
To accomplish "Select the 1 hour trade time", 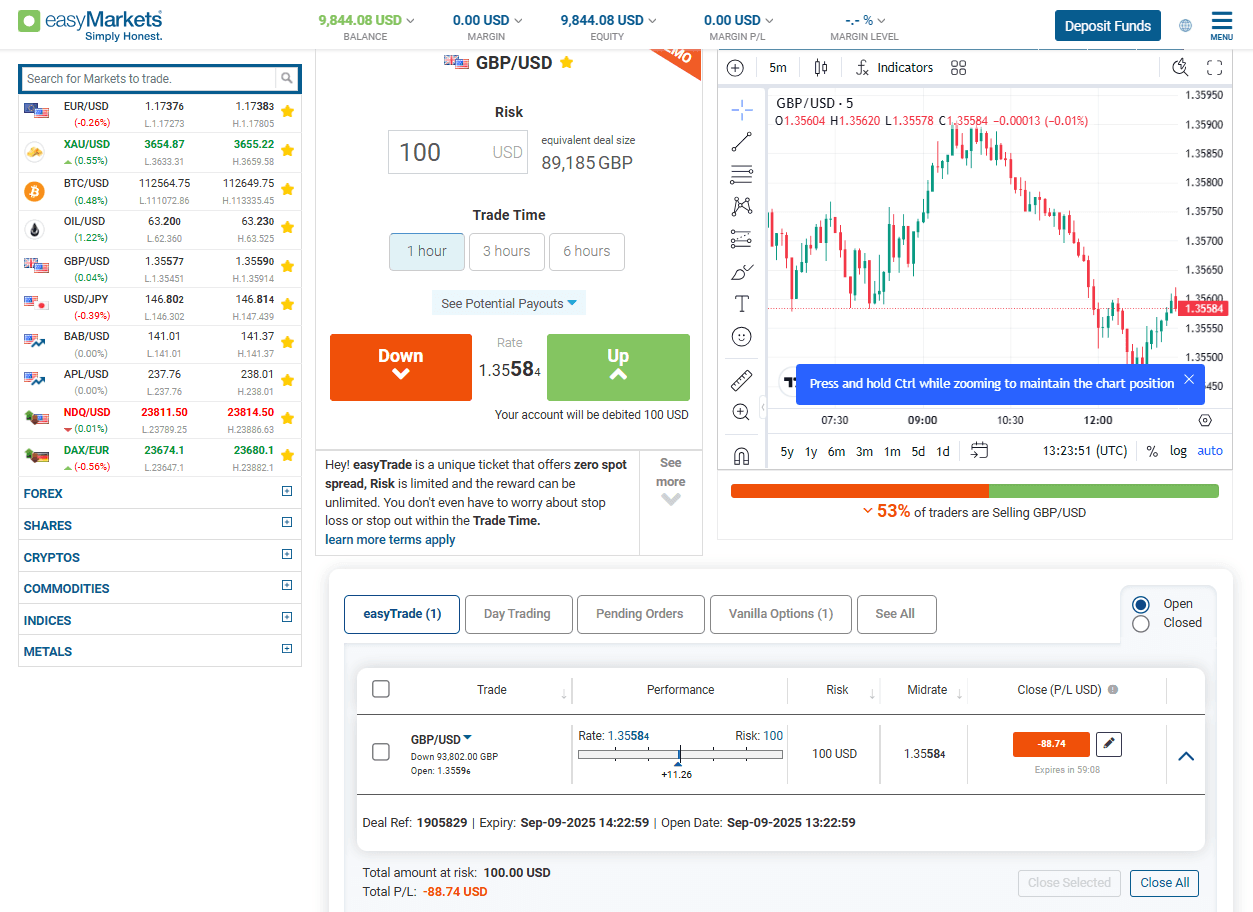I will [x=427, y=252].
